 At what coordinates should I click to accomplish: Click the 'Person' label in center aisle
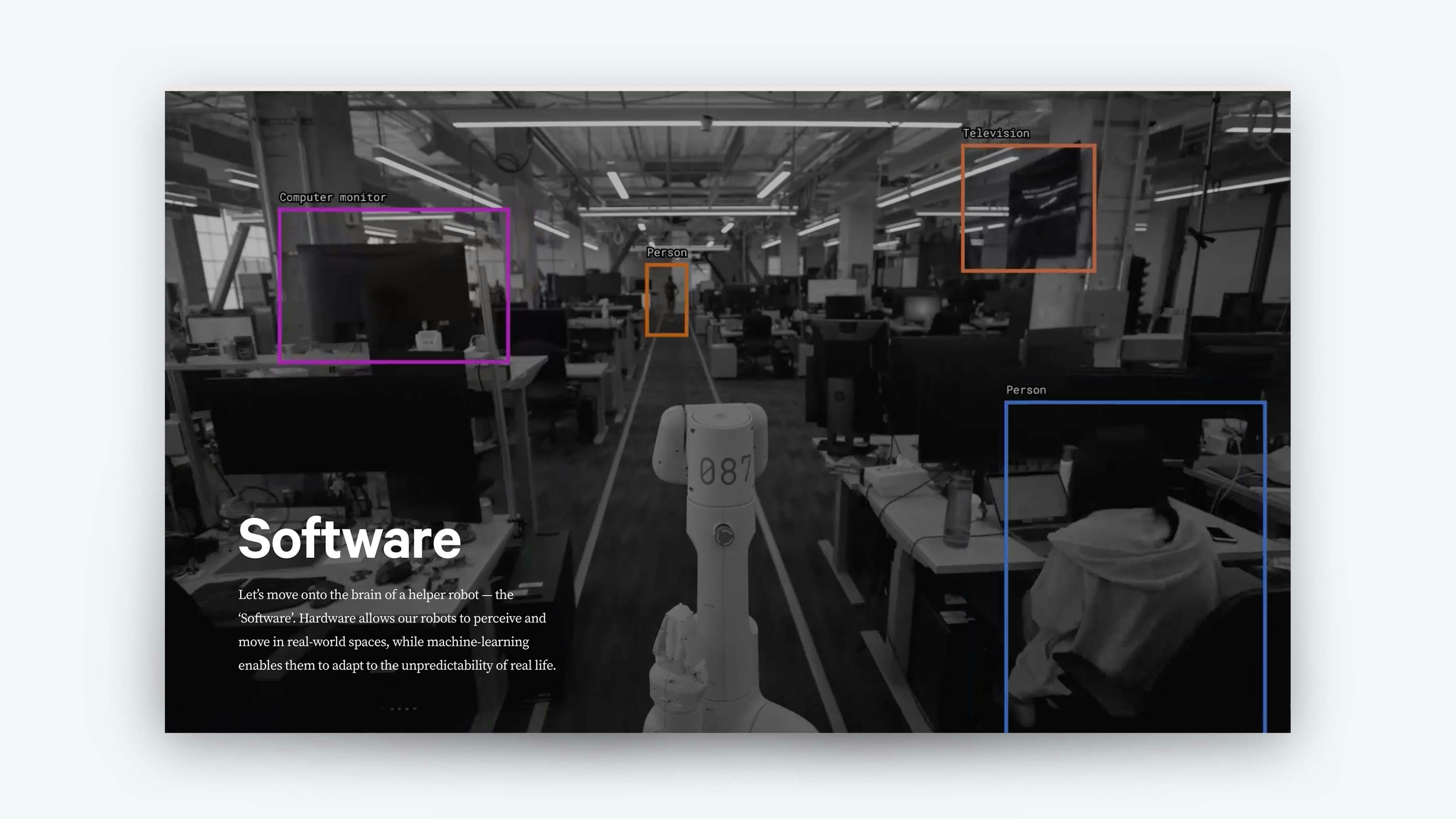pos(667,253)
